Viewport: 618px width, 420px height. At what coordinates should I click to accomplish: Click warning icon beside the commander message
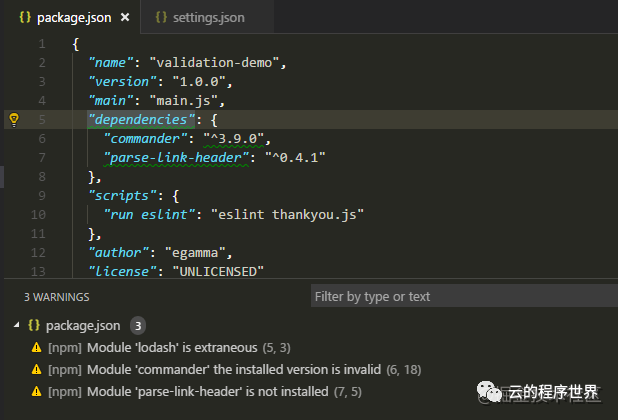[36, 370]
